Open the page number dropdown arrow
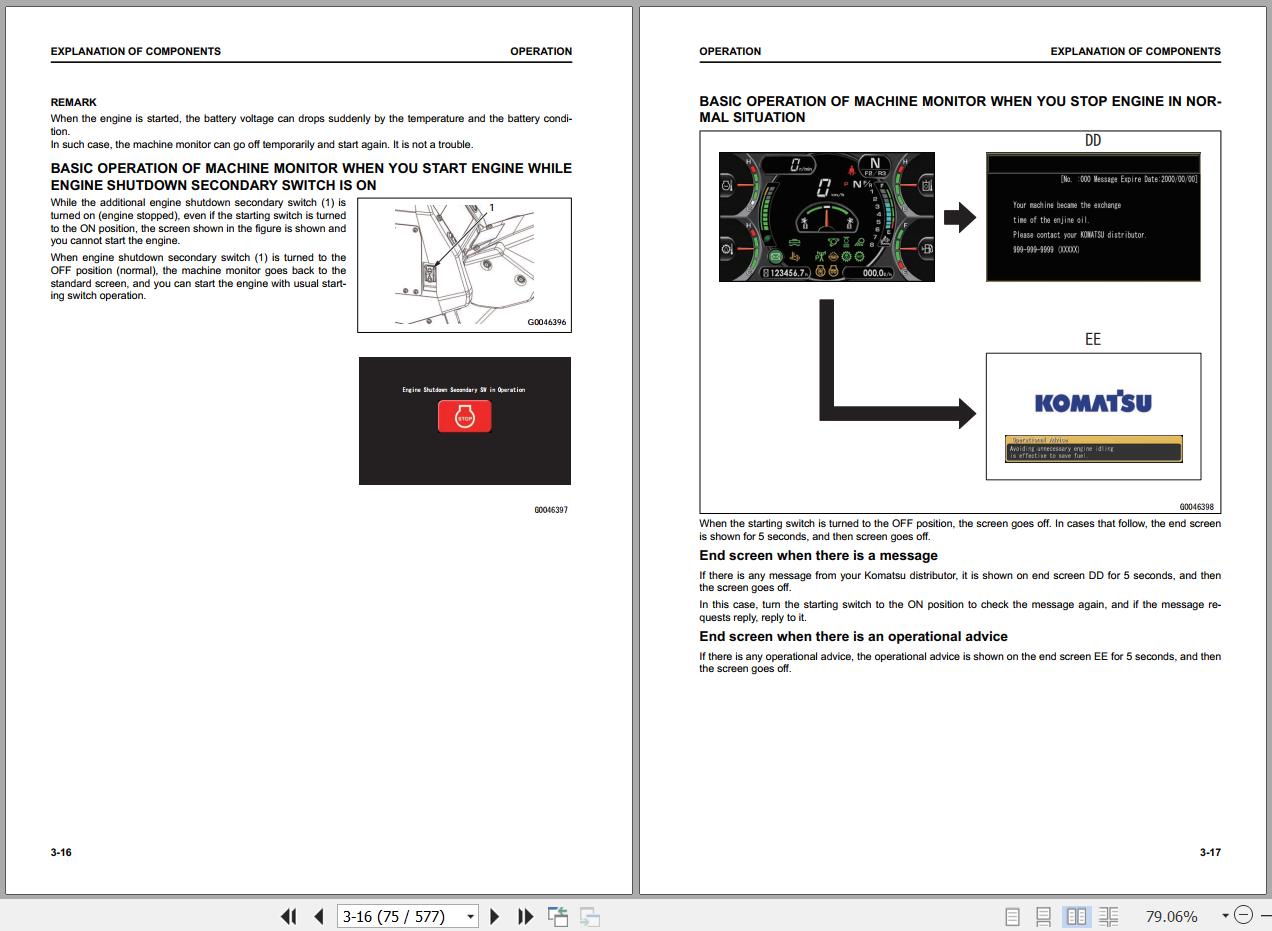Viewport: 1272px width, 931px height. pos(470,916)
